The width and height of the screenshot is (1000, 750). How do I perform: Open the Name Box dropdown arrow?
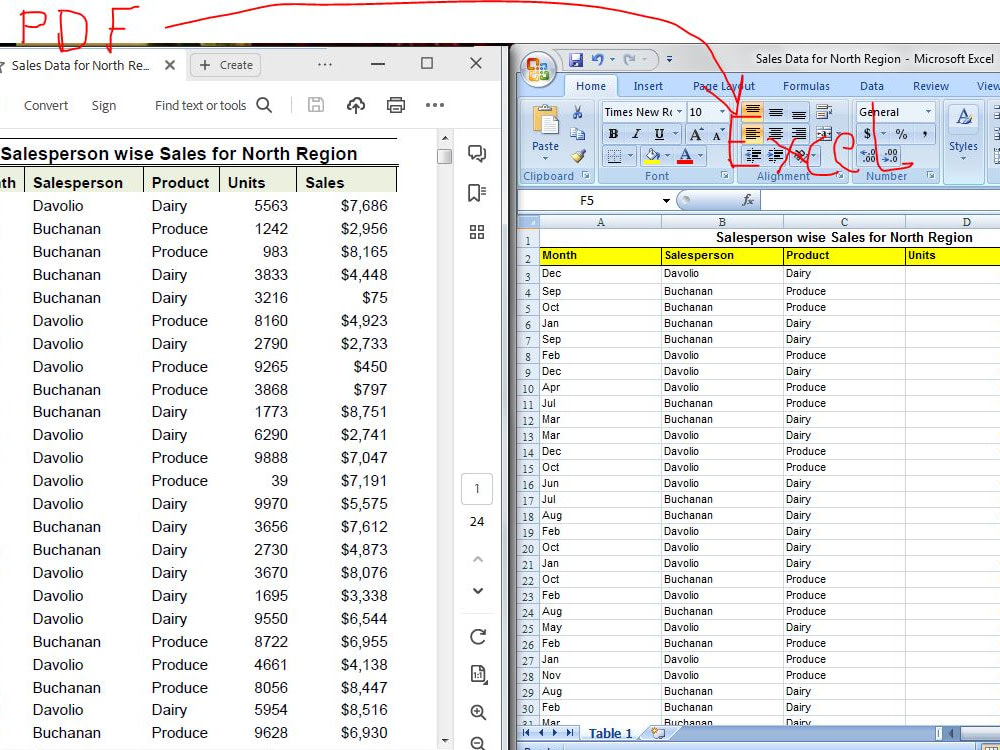click(666, 201)
